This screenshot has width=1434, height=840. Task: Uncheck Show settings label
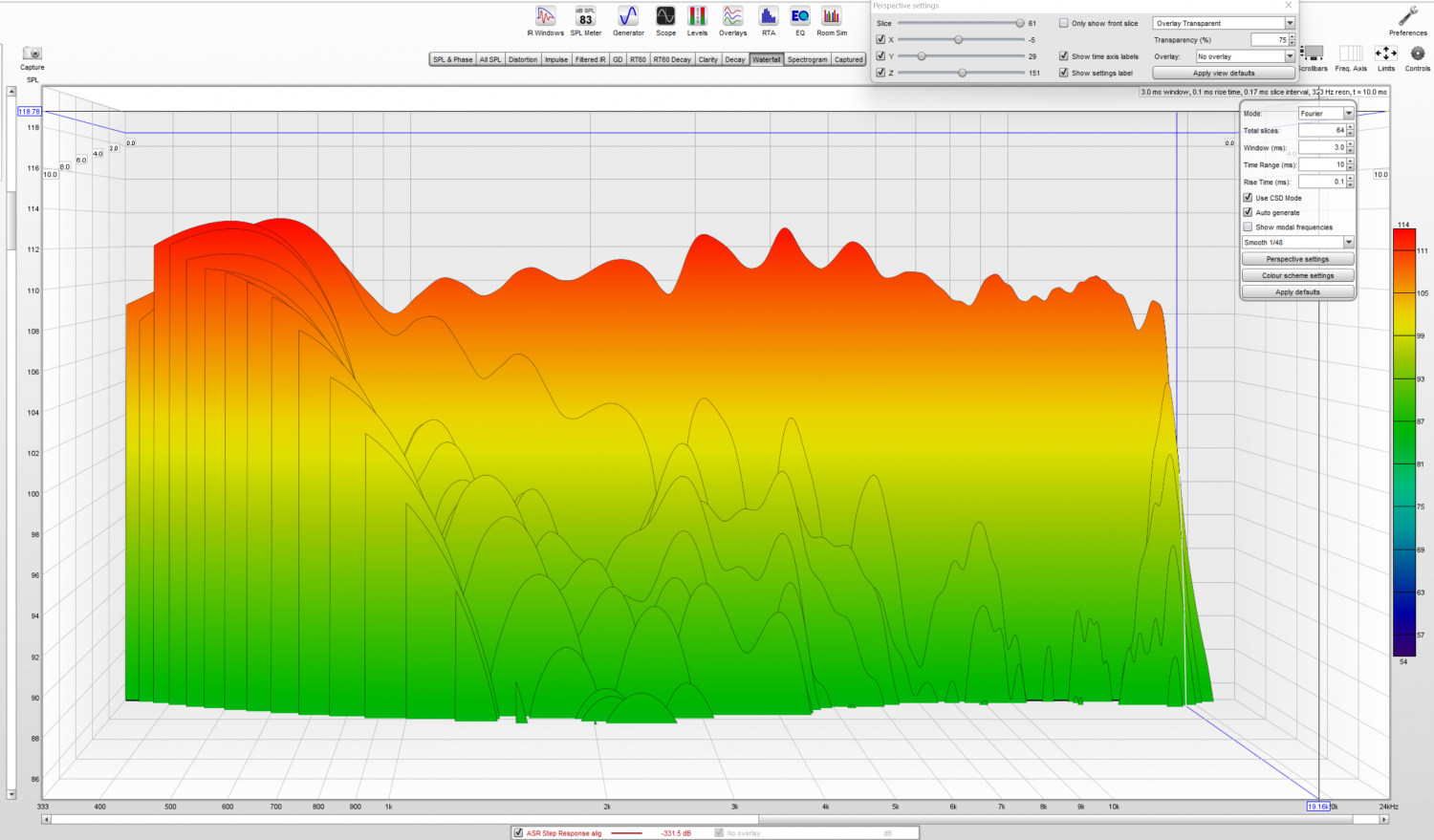(x=1063, y=73)
